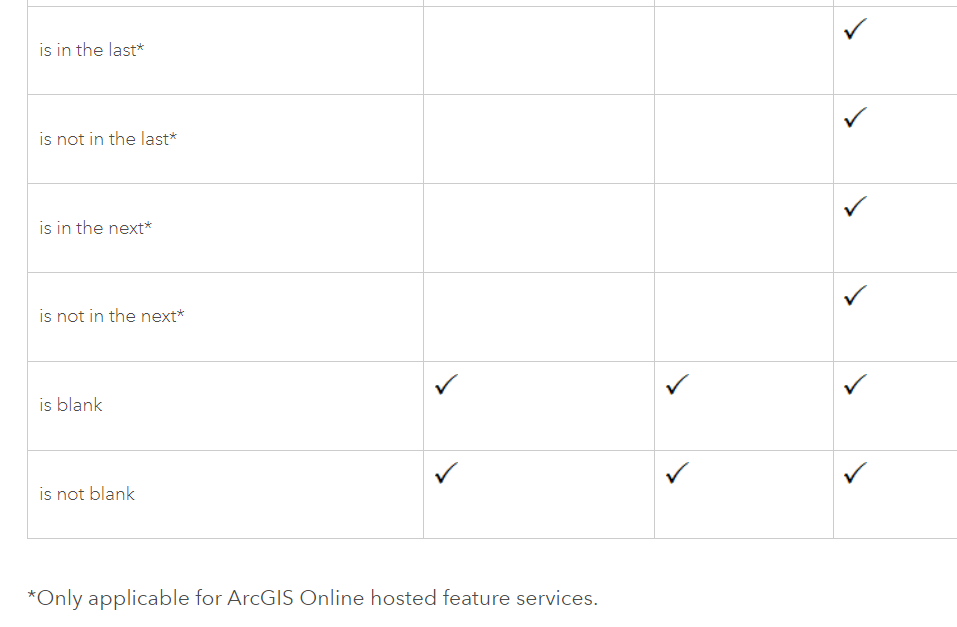Click first checkmark in 'is not blank' row
The height and width of the screenshot is (627, 957).
click(447, 473)
